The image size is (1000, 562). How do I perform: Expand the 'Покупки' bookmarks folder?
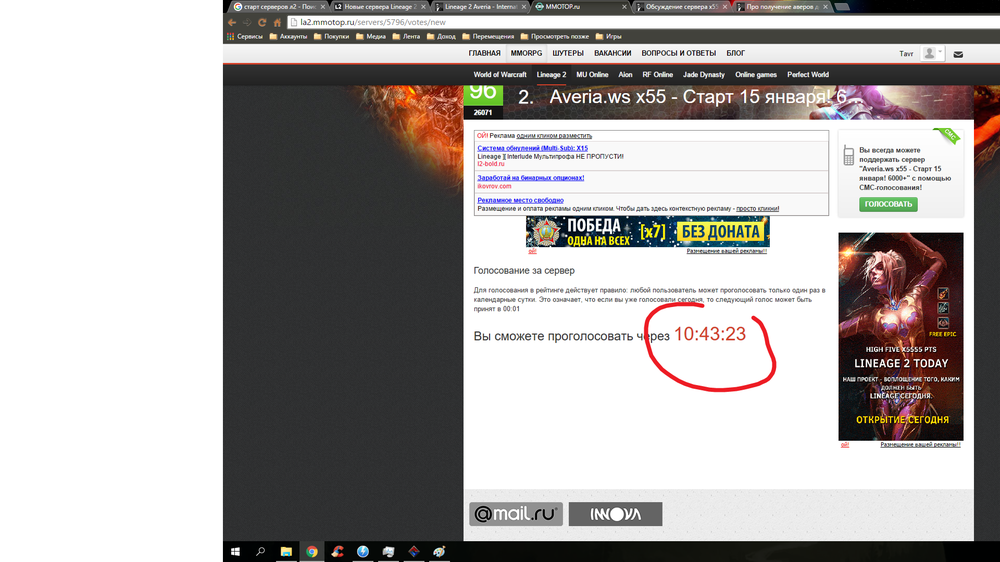tap(331, 36)
